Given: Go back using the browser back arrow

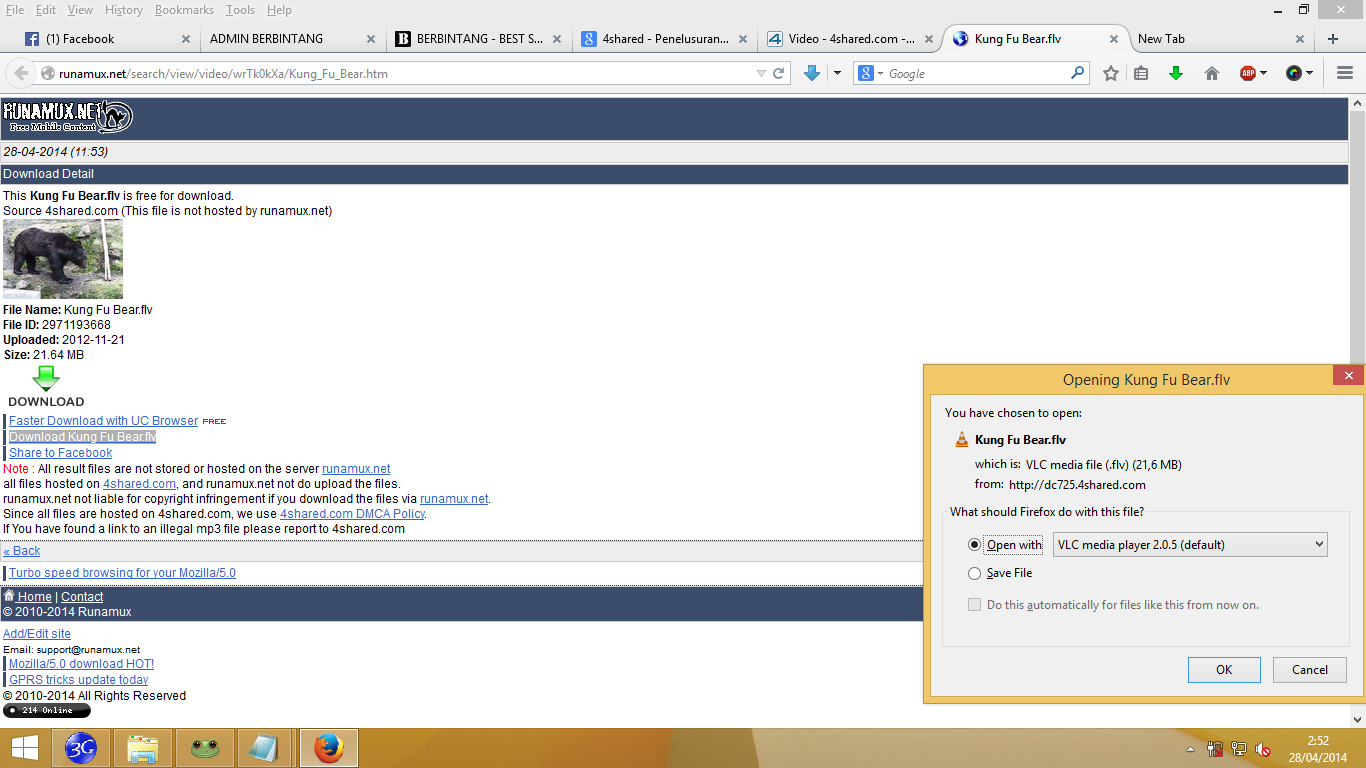Looking at the screenshot, I should [x=20, y=73].
